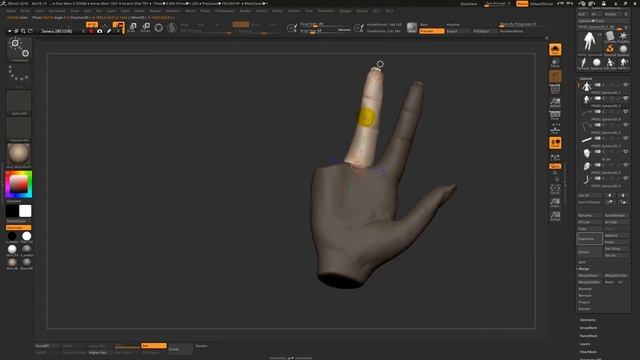The height and width of the screenshot is (360, 640).
Task: Select the PolyMesh3D star tool thumbnail
Action: (623, 36)
